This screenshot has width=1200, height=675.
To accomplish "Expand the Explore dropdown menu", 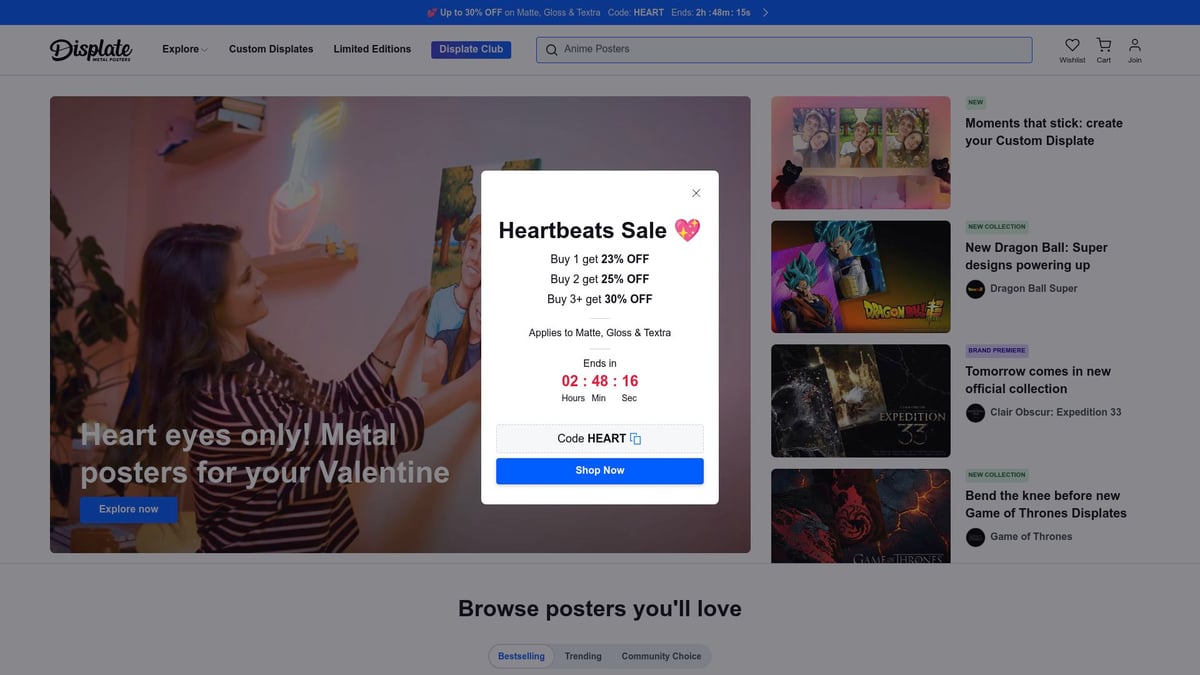I will (185, 49).
